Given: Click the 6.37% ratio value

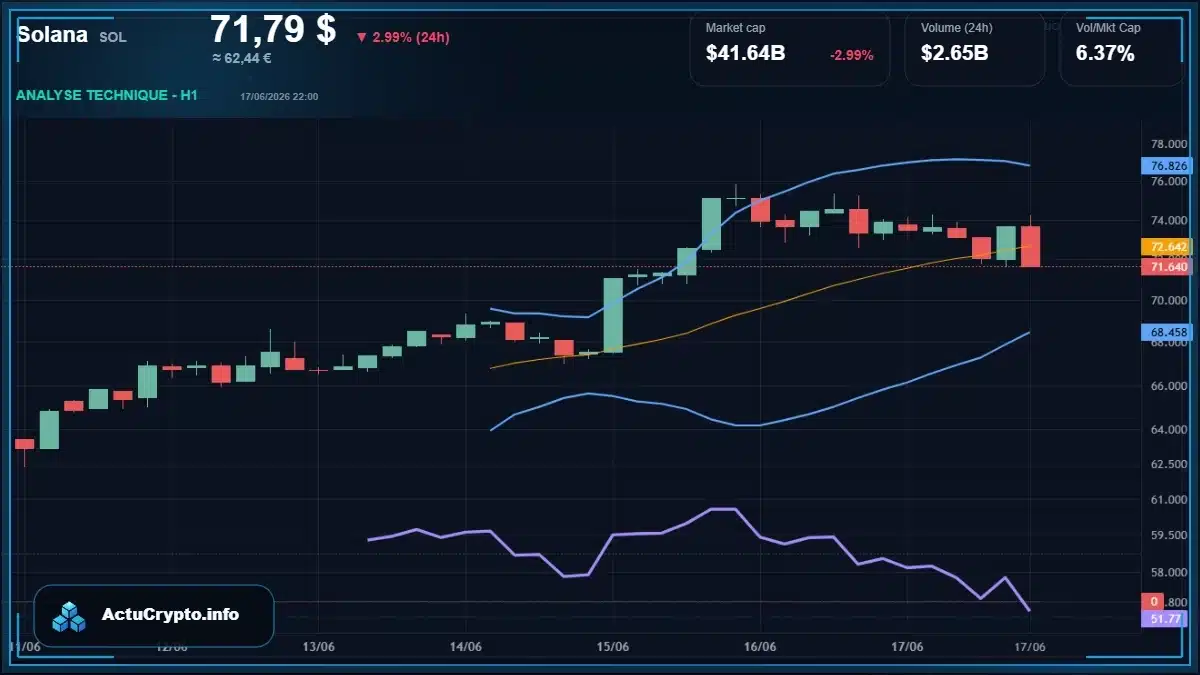Looking at the screenshot, I should click(x=1105, y=54).
